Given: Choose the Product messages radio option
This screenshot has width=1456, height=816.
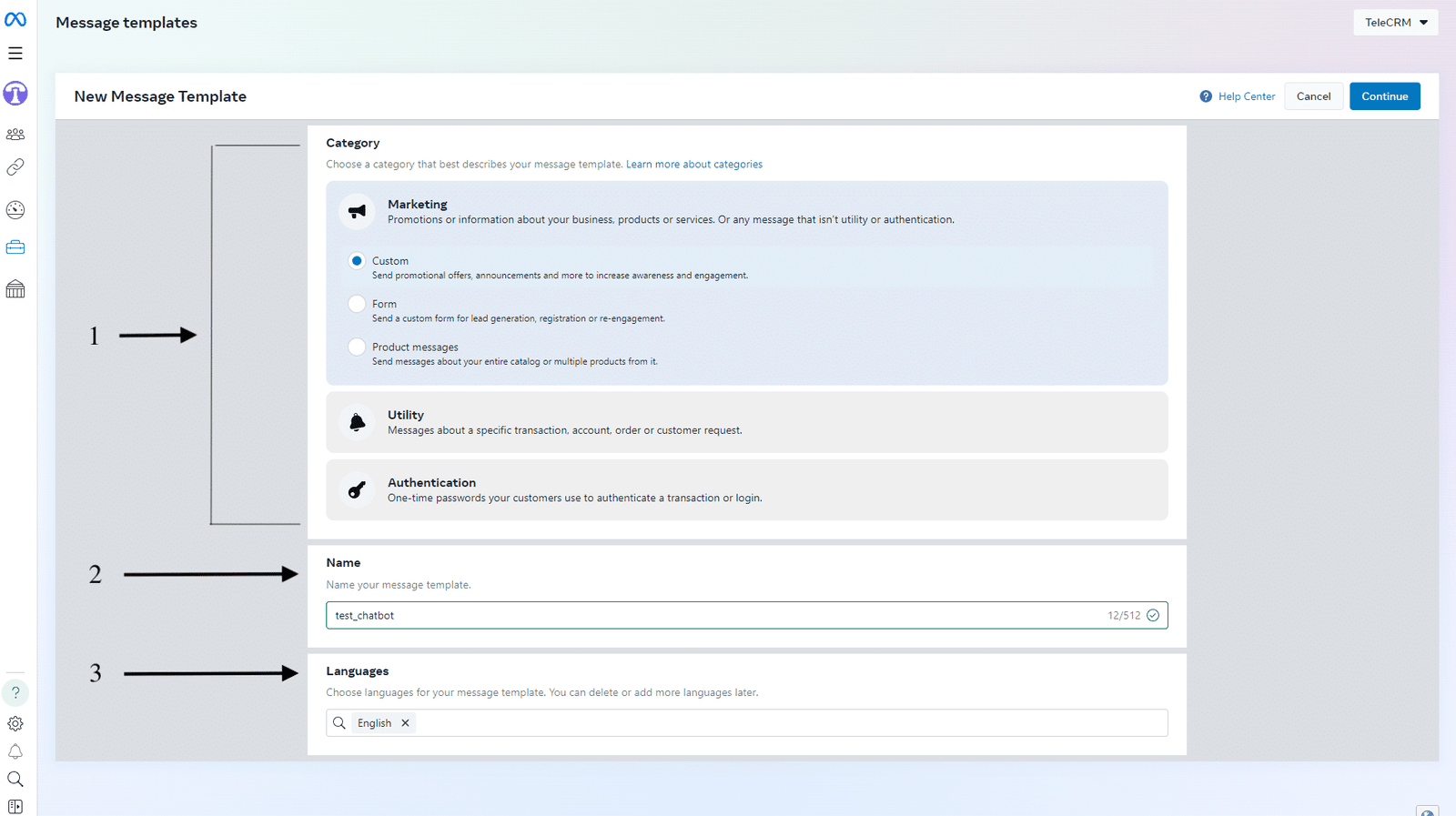Looking at the screenshot, I should click(x=357, y=347).
